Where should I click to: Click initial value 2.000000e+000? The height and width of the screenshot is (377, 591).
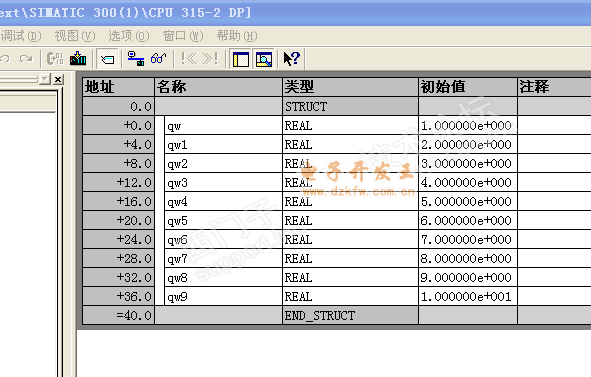[x=468, y=144]
